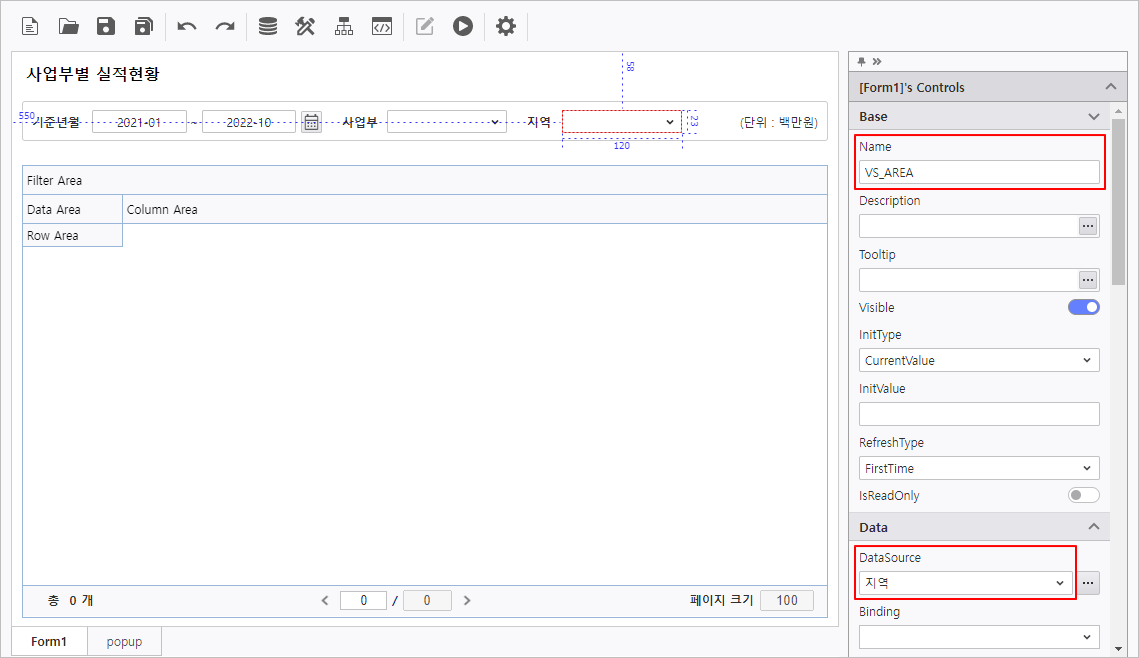Collapse the Data section
The image size is (1139, 658).
click(1093, 527)
